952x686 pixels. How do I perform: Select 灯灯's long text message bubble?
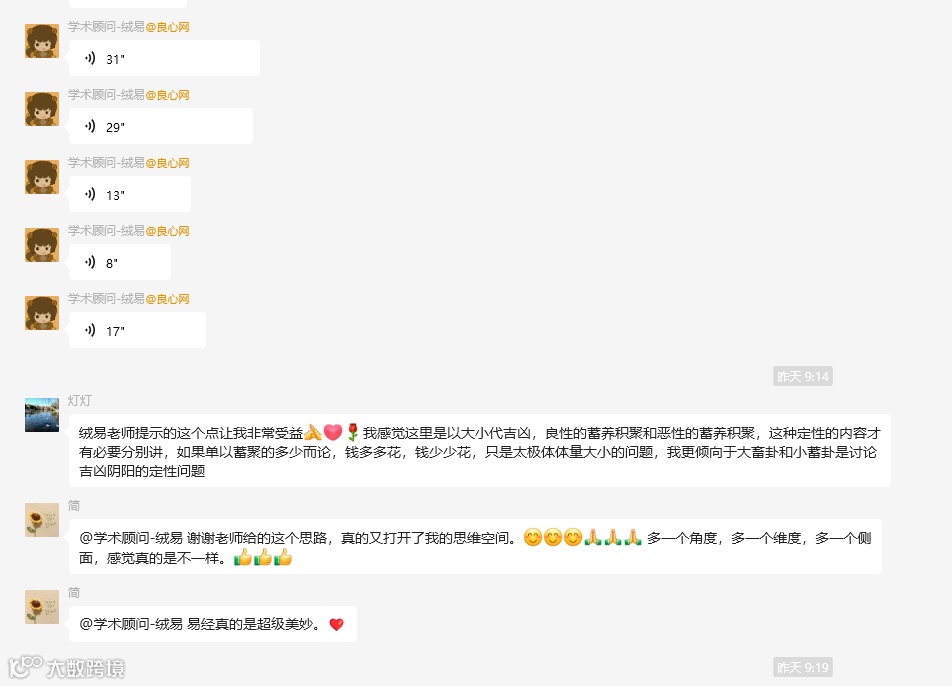[480, 451]
